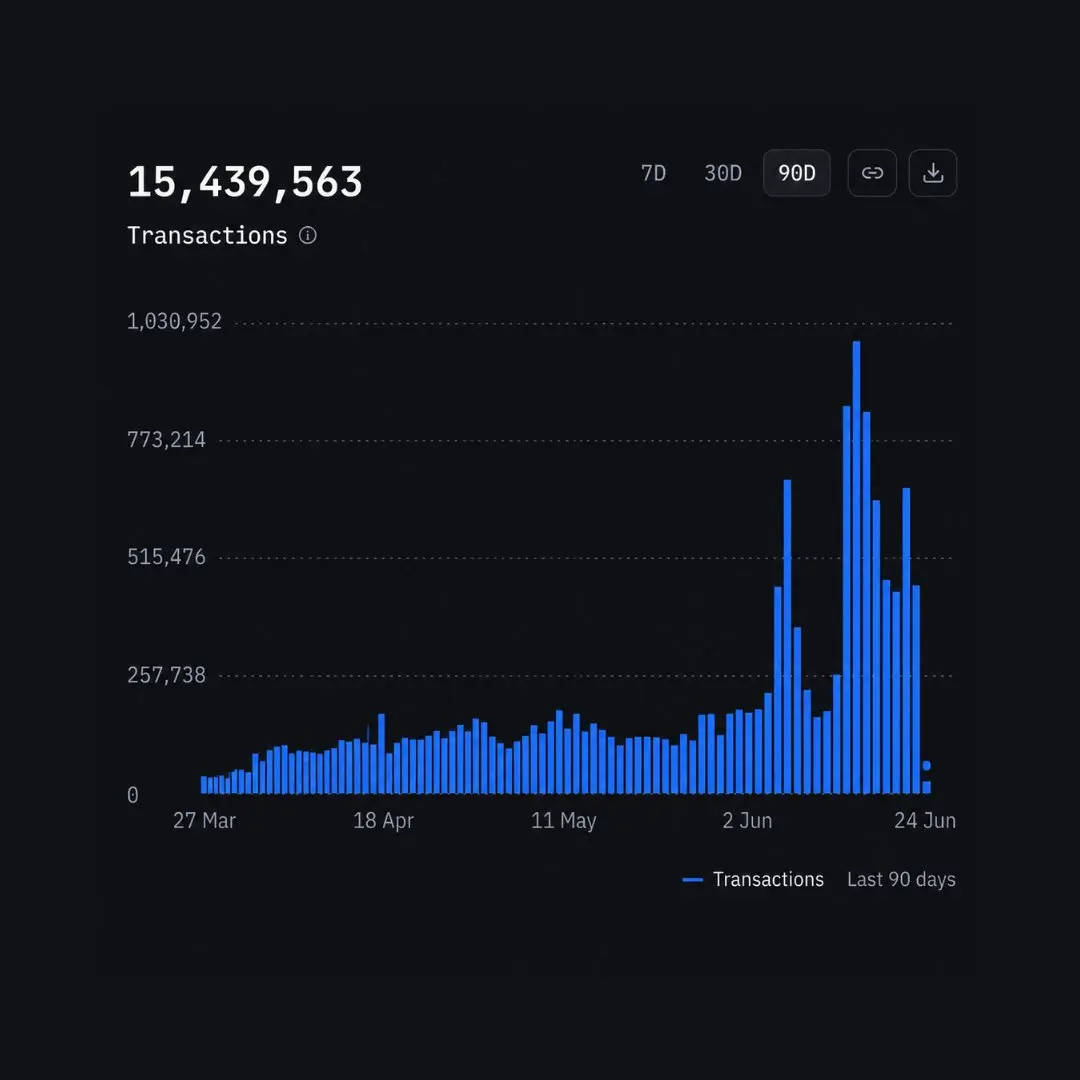Screen dimensions: 1080x1080
Task: Click the 2 Jun axis label
Action: tap(747, 820)
